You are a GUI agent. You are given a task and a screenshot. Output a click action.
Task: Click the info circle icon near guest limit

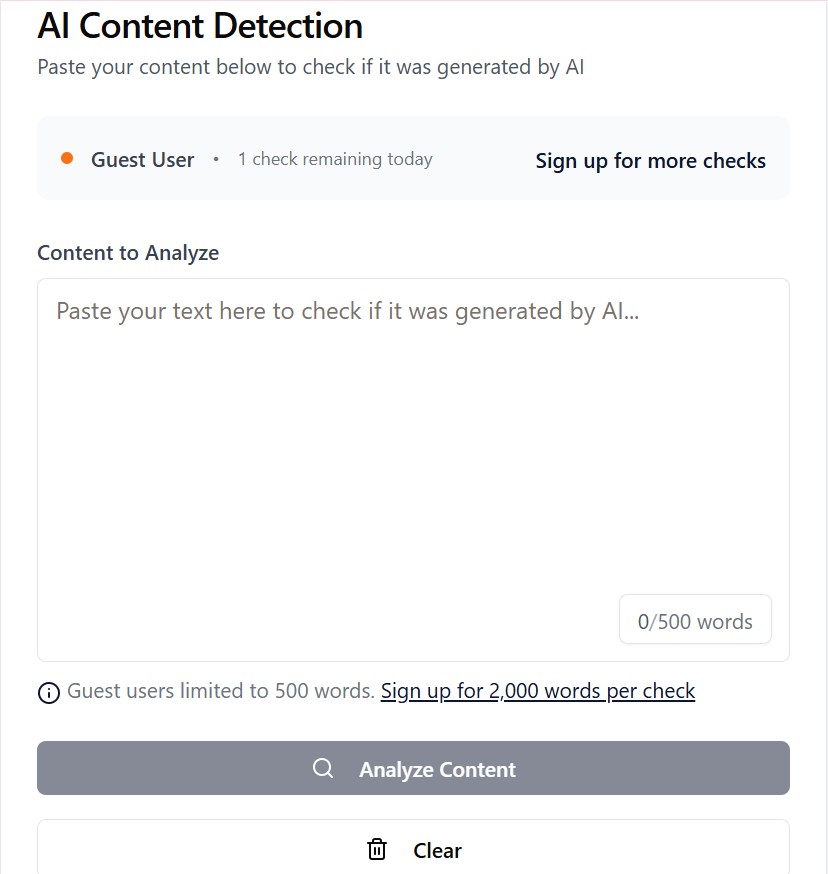coord(48,692)
